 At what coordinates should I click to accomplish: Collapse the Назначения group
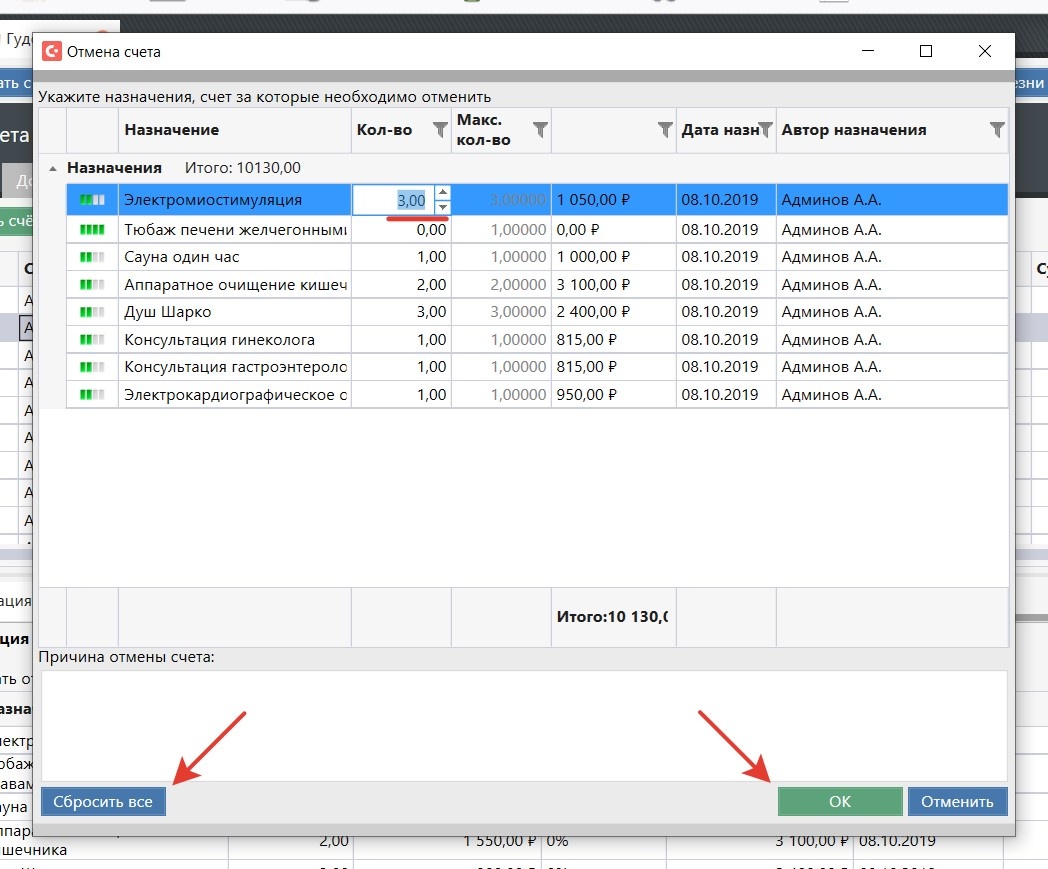(x=52, y=169)
